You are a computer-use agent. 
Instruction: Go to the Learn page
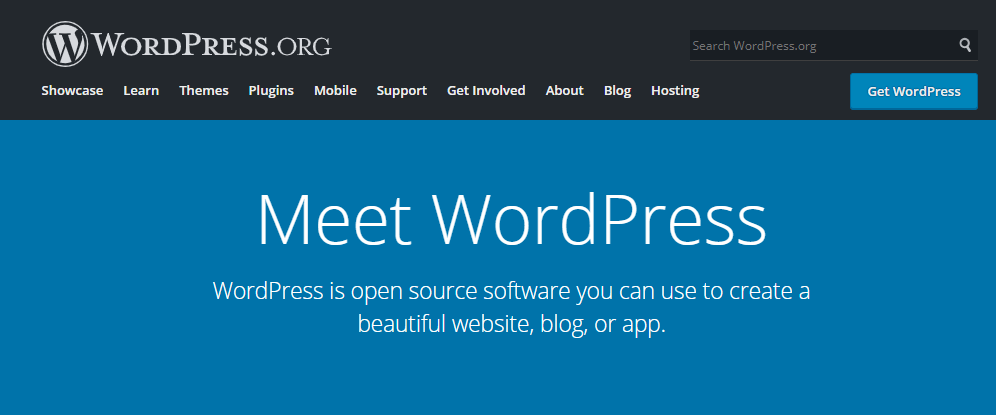pos(141,91)
